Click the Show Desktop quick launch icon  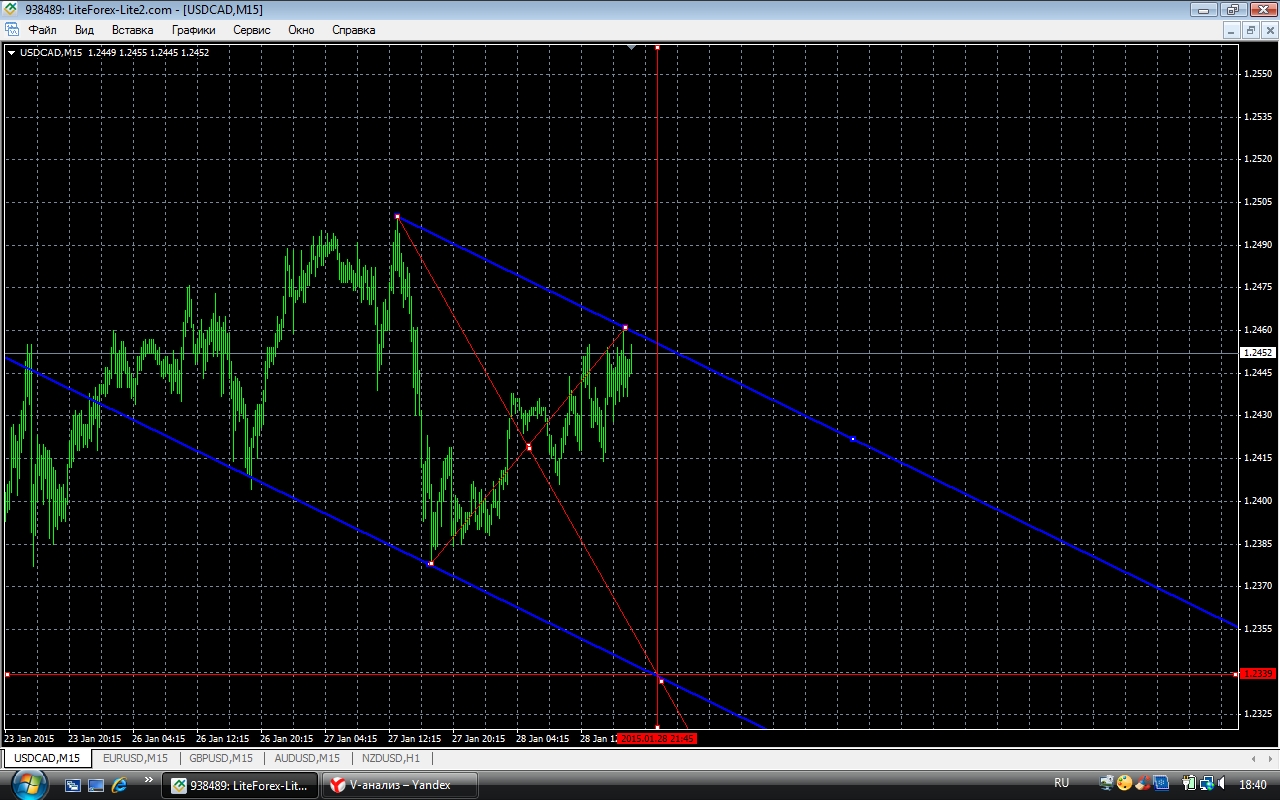click(x=73, y=785)
